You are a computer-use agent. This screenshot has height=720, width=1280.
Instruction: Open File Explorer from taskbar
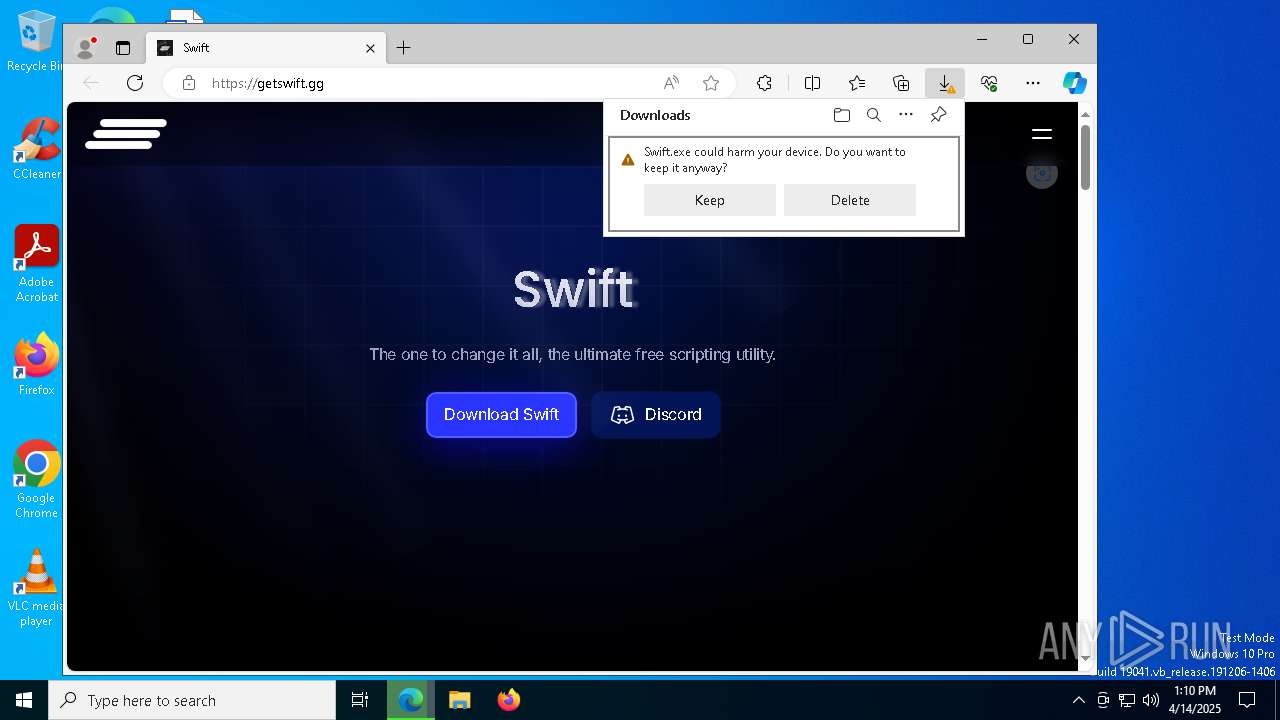[x=459, y=700]
